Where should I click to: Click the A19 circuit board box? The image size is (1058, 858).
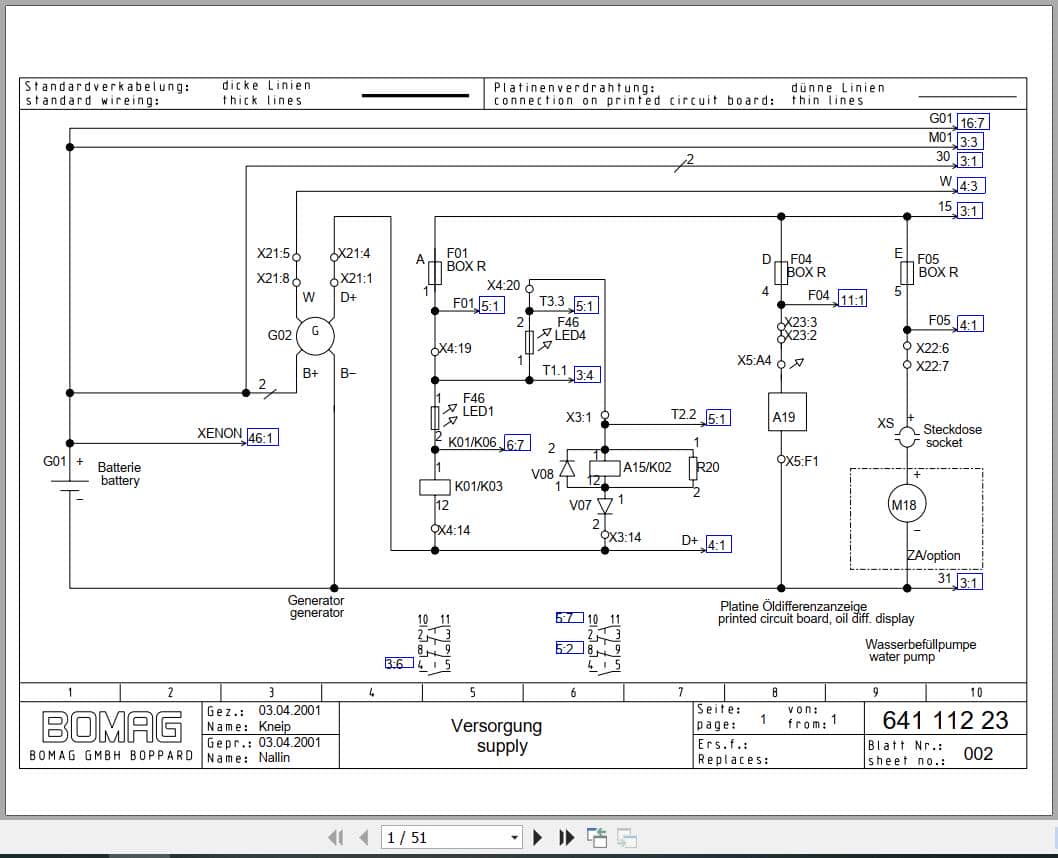(787, 412)
